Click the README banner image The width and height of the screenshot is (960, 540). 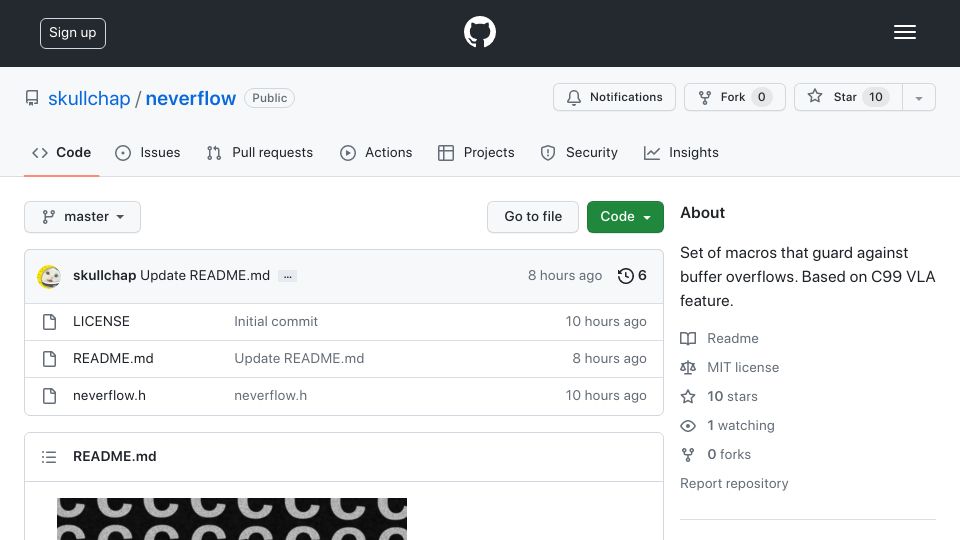click(x=232, y=519)
